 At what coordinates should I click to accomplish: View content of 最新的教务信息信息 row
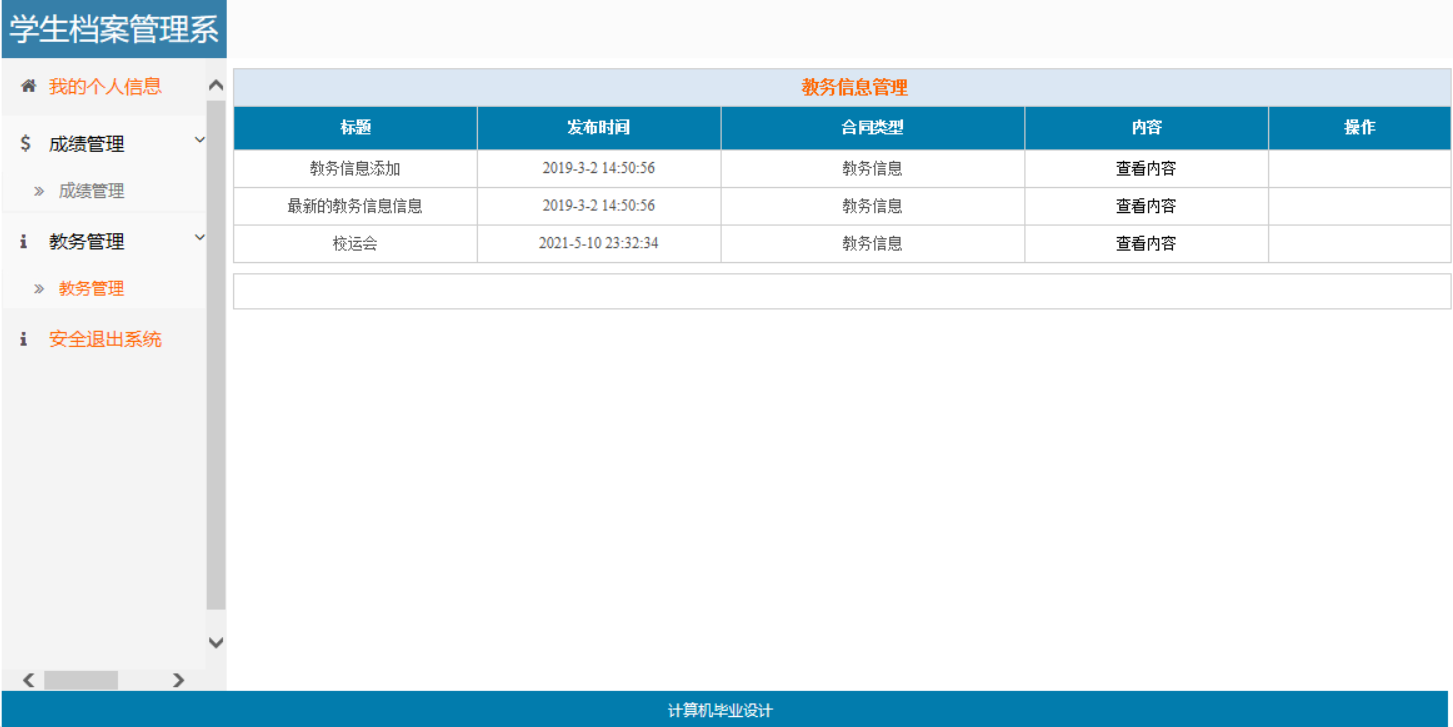click(1146, 206)
